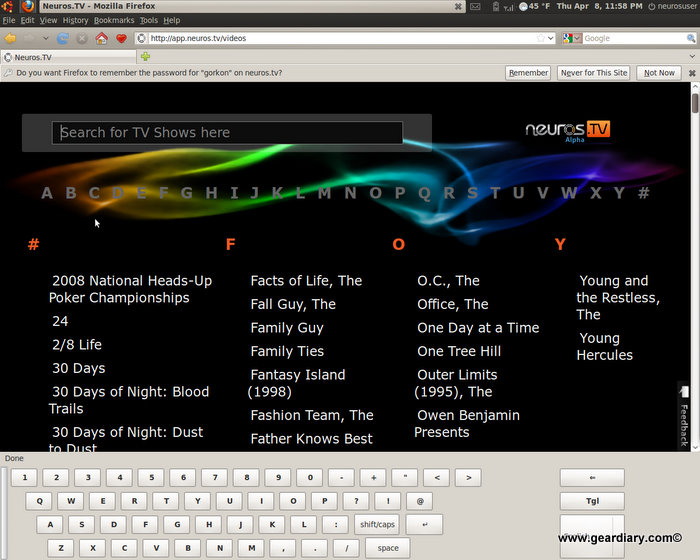Tap the @ key on virtual keyboard
Image resolution: width=700 pixels, height=560 pixels.
420,501
